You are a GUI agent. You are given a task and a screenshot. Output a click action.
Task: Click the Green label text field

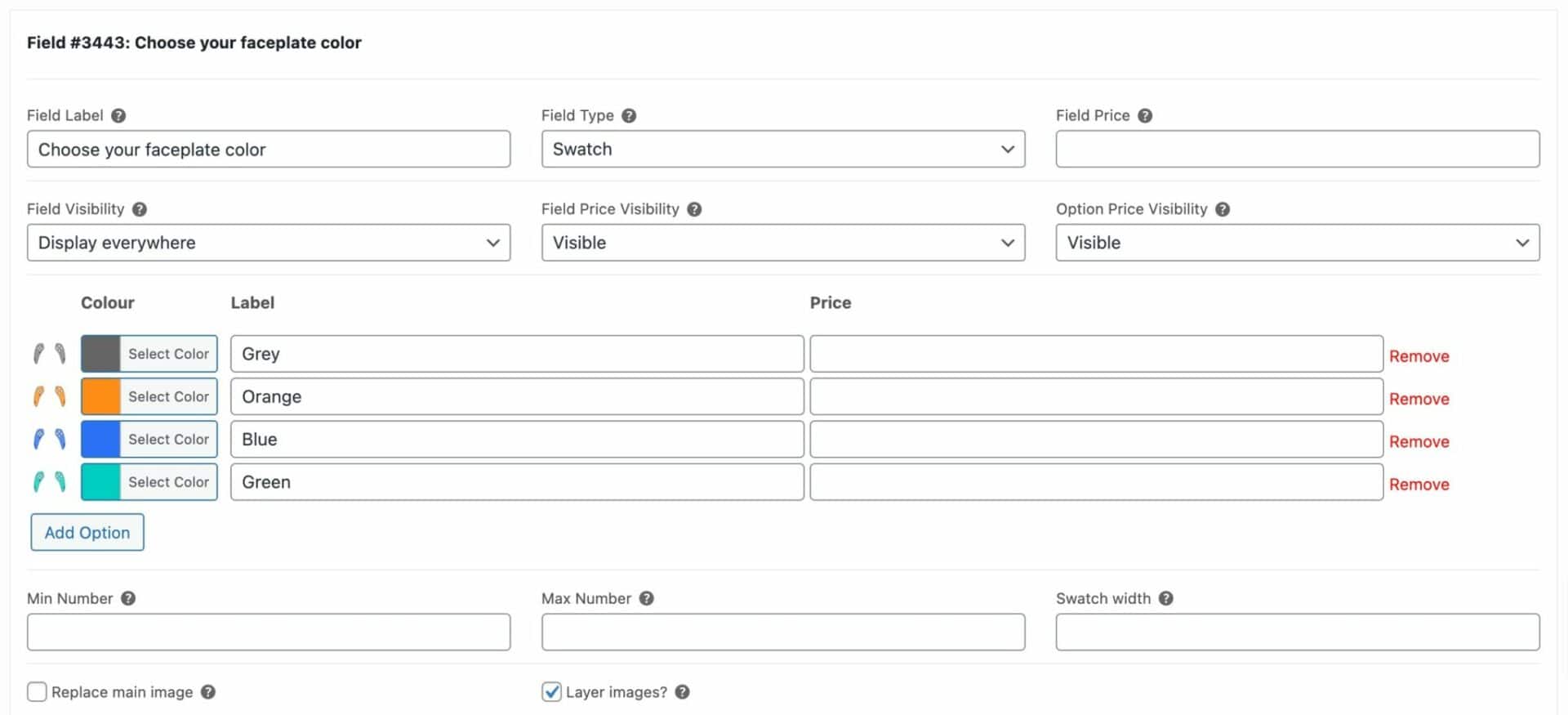pyautogui.click(x=517, y=482)
